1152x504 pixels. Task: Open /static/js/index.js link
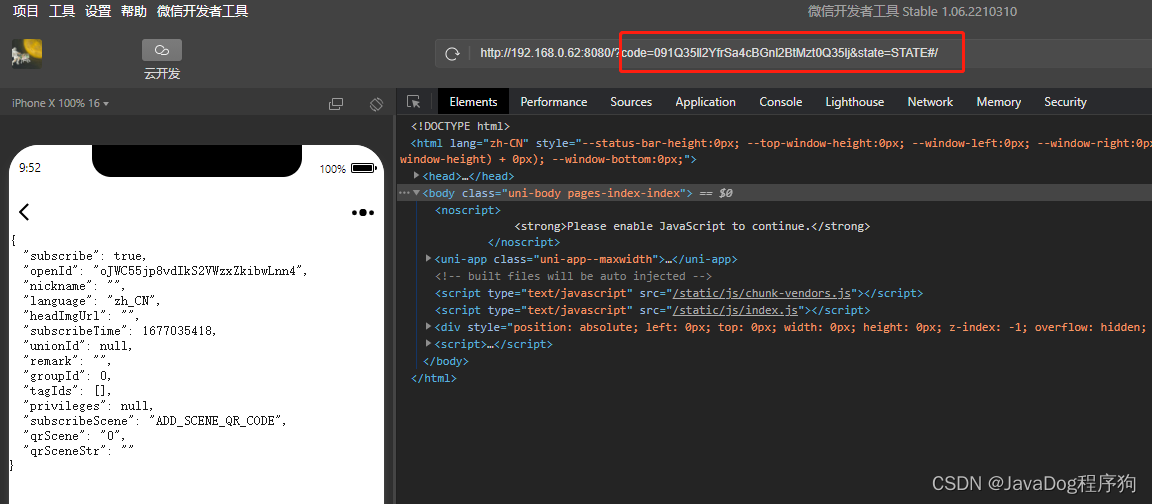735,310
